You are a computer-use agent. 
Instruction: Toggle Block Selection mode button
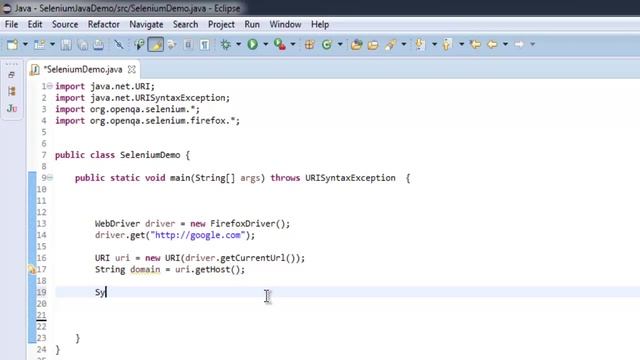(x=188, y=44)
